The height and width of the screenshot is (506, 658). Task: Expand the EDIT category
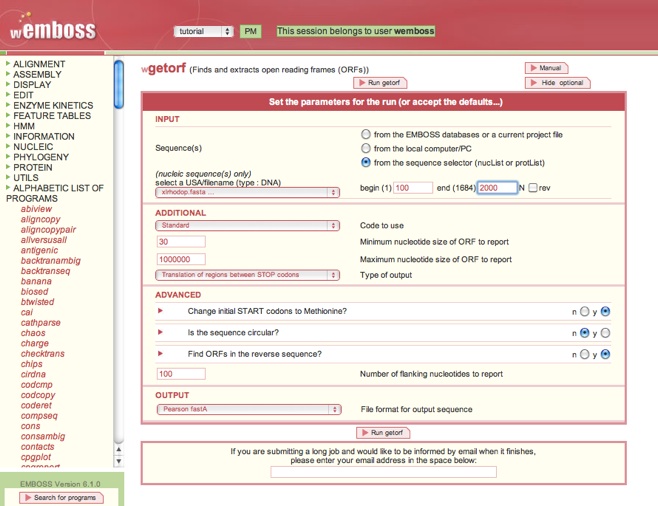pyautogui.click(x=23, y=95)
